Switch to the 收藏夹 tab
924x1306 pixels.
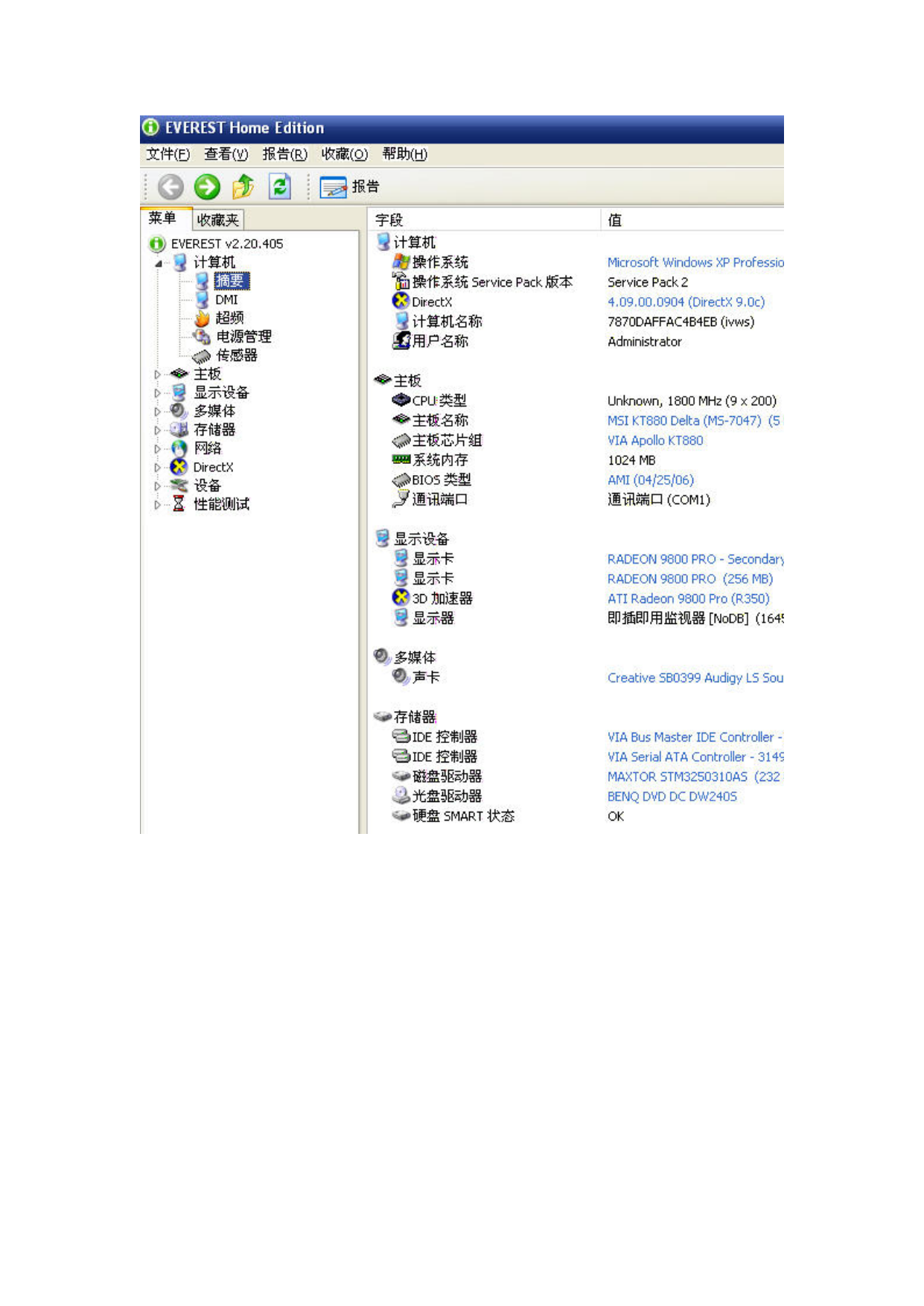217,220
